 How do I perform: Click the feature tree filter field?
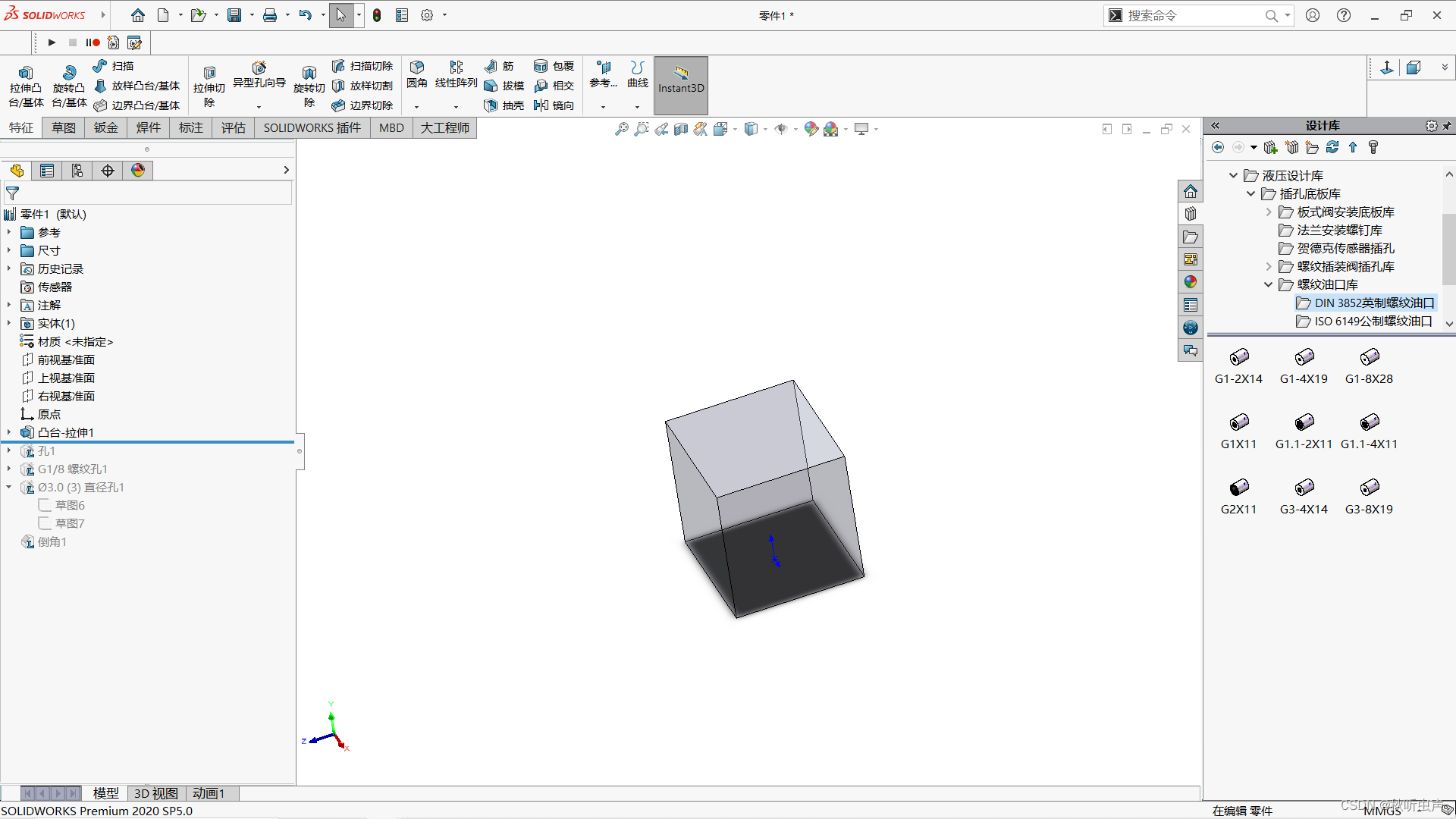148,193
